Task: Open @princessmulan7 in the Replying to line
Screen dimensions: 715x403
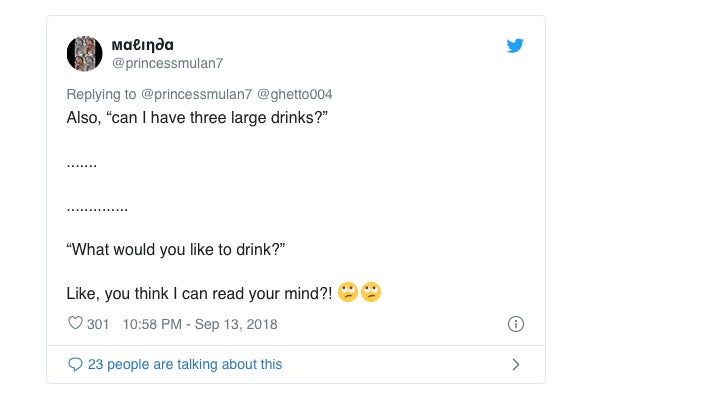Action: (197, 94)
